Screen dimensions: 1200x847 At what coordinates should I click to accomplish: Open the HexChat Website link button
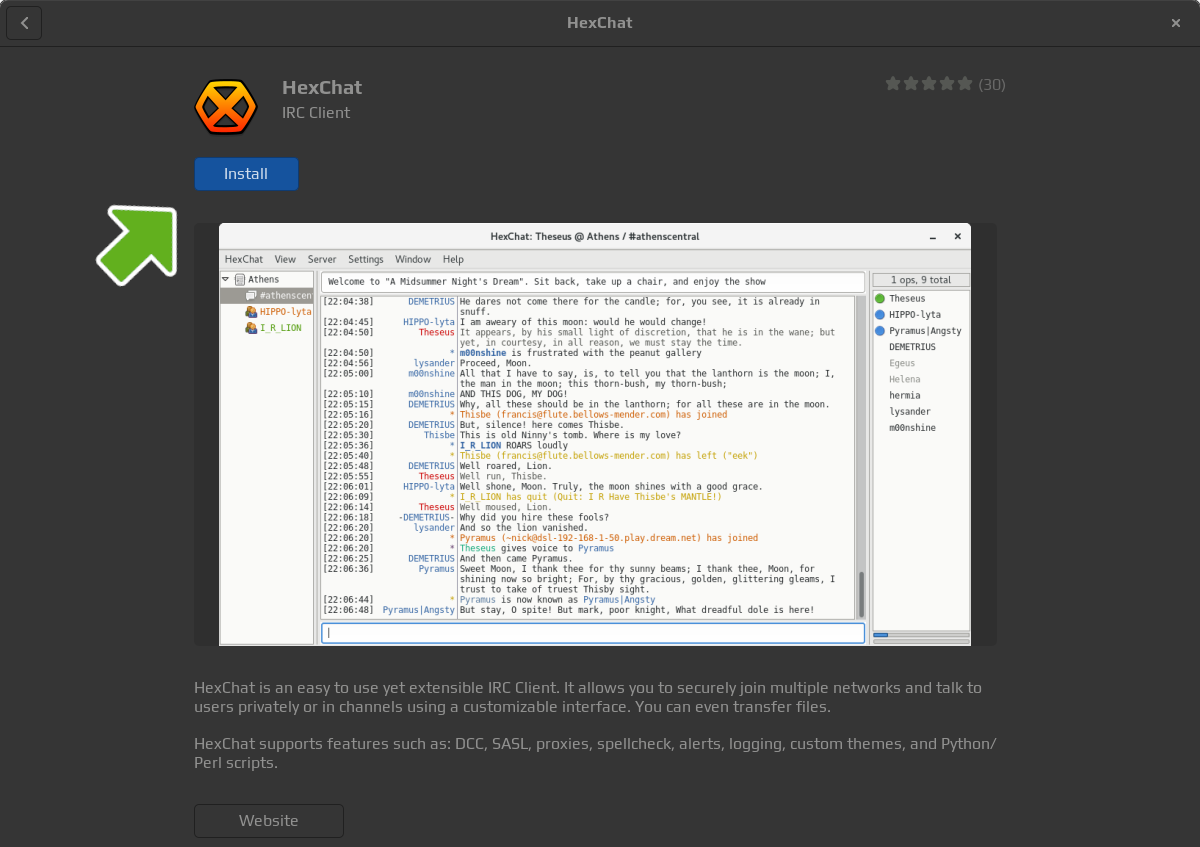pos(268,821)
